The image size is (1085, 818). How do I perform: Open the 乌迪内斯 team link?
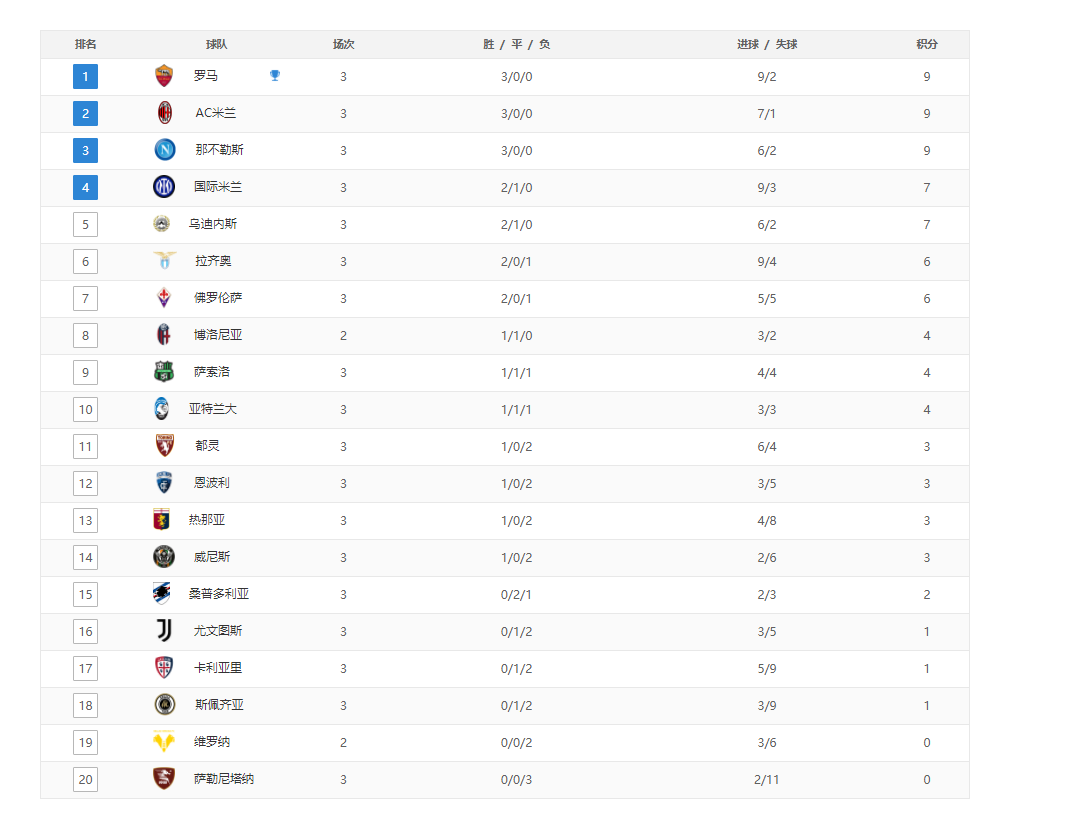[213, 224]
